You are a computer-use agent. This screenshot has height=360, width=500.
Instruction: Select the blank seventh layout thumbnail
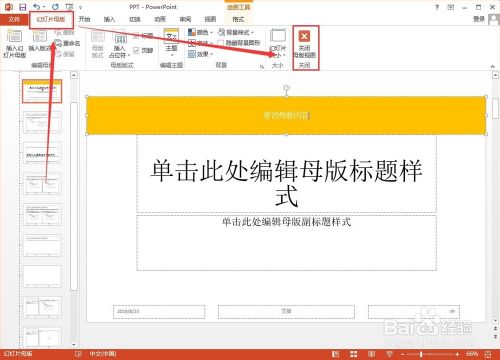coord(42,276)
